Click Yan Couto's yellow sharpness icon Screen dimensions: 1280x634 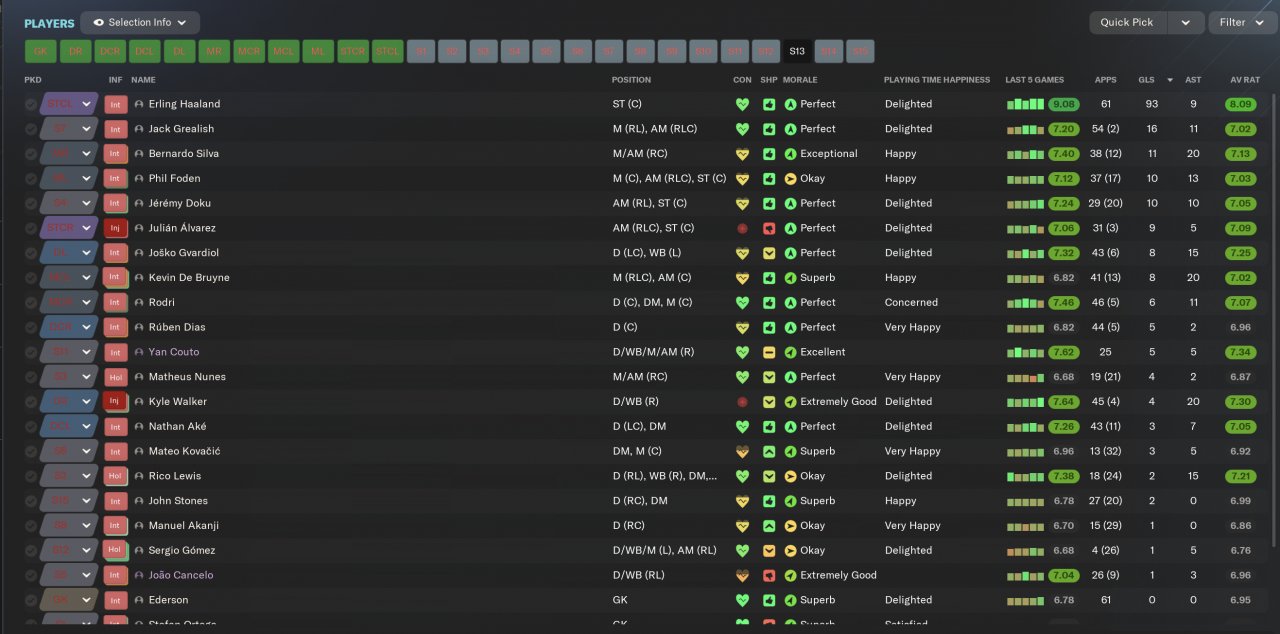[x=768, y=352]
